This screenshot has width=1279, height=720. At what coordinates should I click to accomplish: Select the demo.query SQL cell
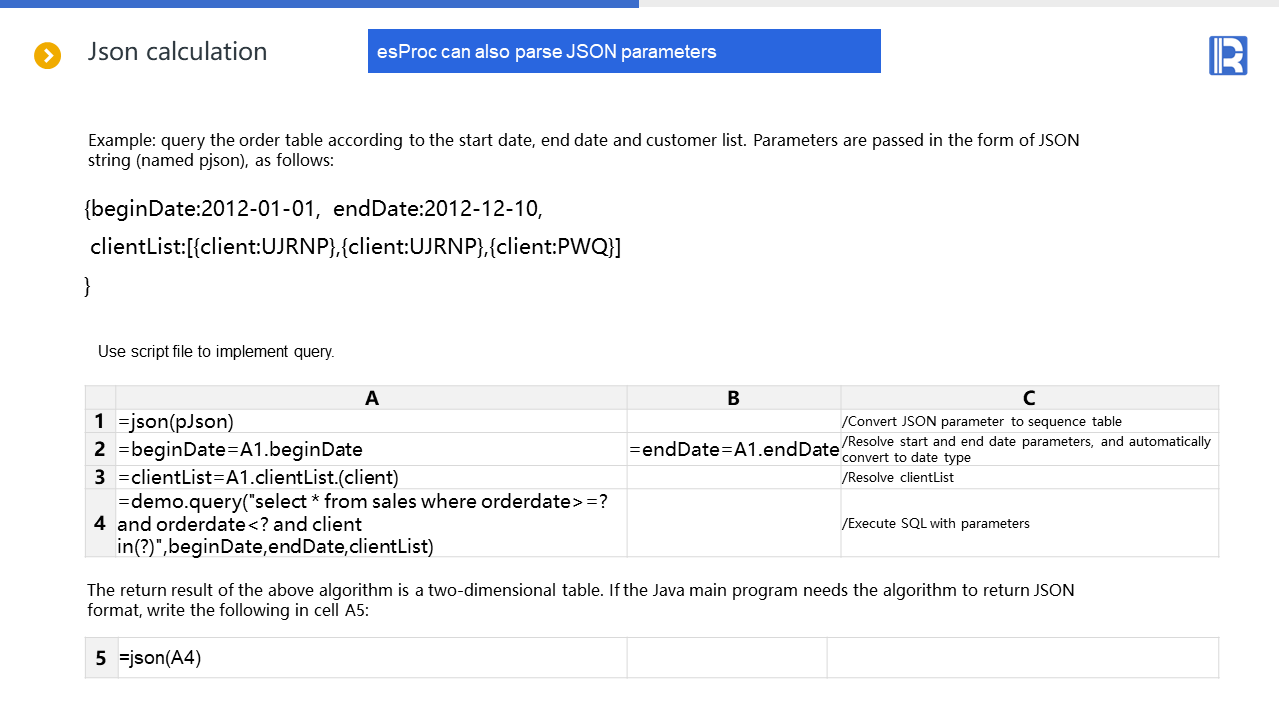point(371,523)
